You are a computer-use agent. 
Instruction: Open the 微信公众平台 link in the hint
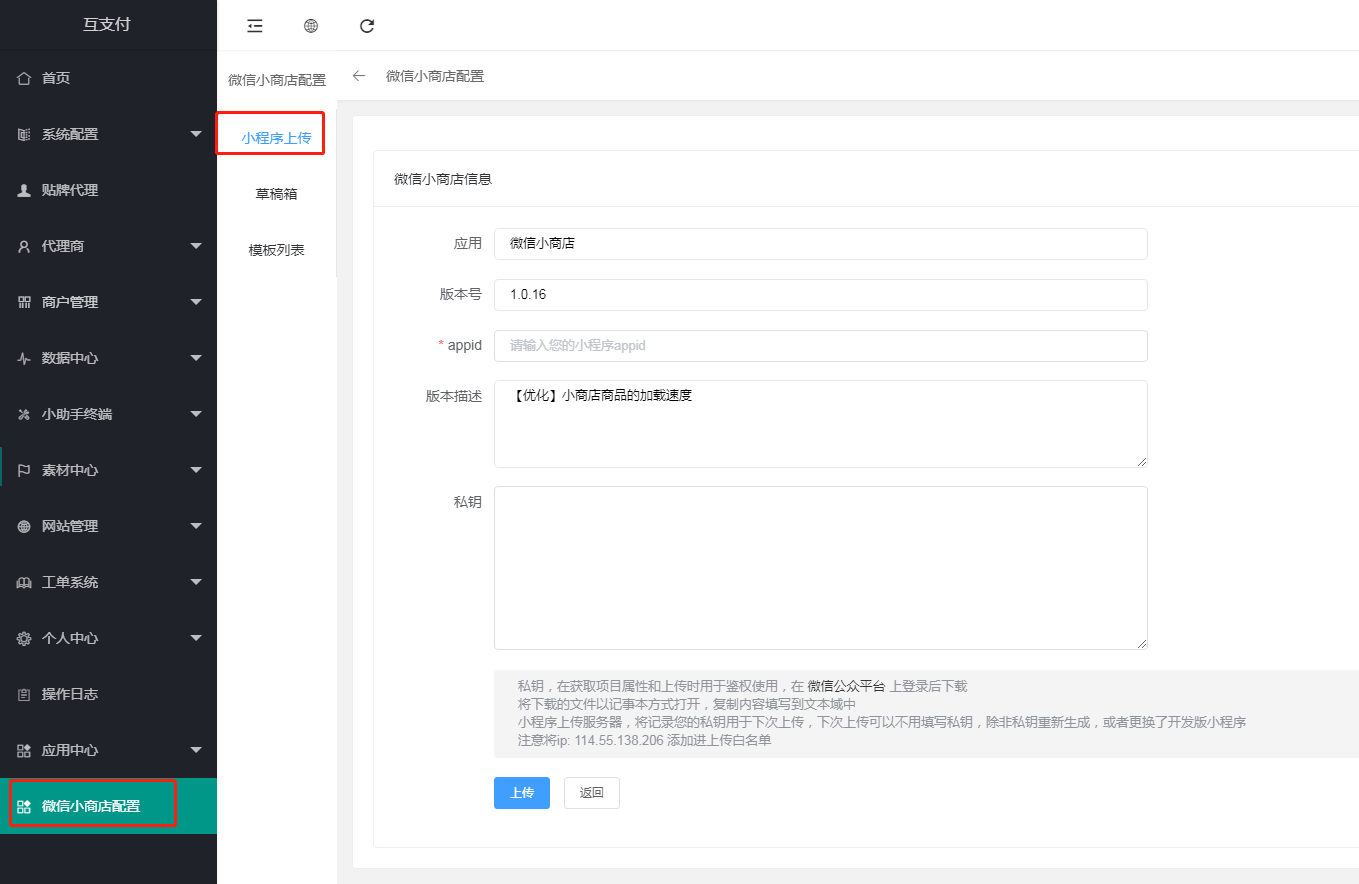click(x=846, y=686)
